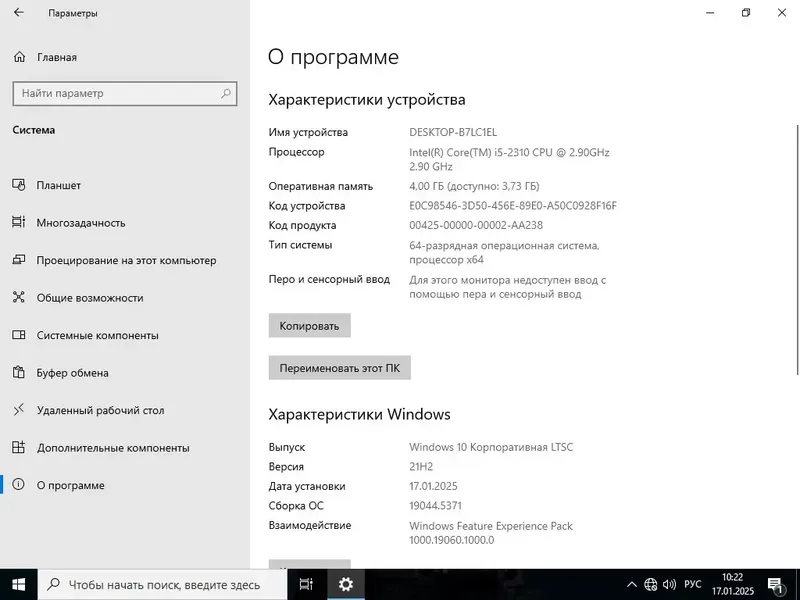Click version value 21H2

[421, 466]
